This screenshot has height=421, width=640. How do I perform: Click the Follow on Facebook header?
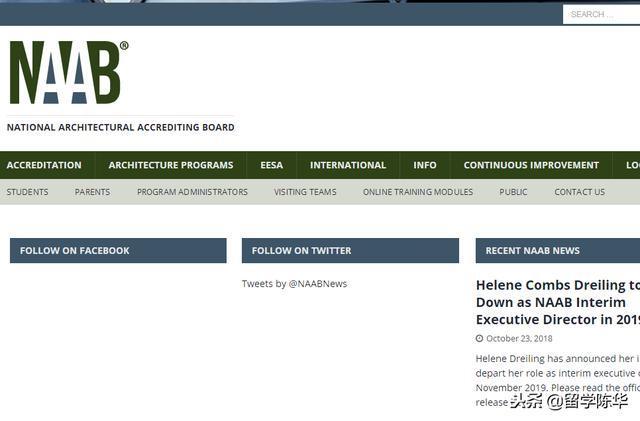click(x=118, y=251)
